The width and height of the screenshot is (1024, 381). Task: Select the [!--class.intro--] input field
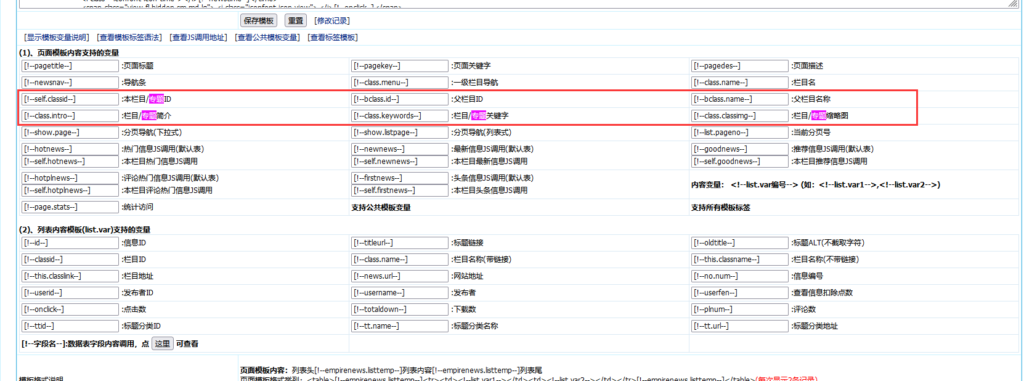pyautogui.click(x=69, y=116)
